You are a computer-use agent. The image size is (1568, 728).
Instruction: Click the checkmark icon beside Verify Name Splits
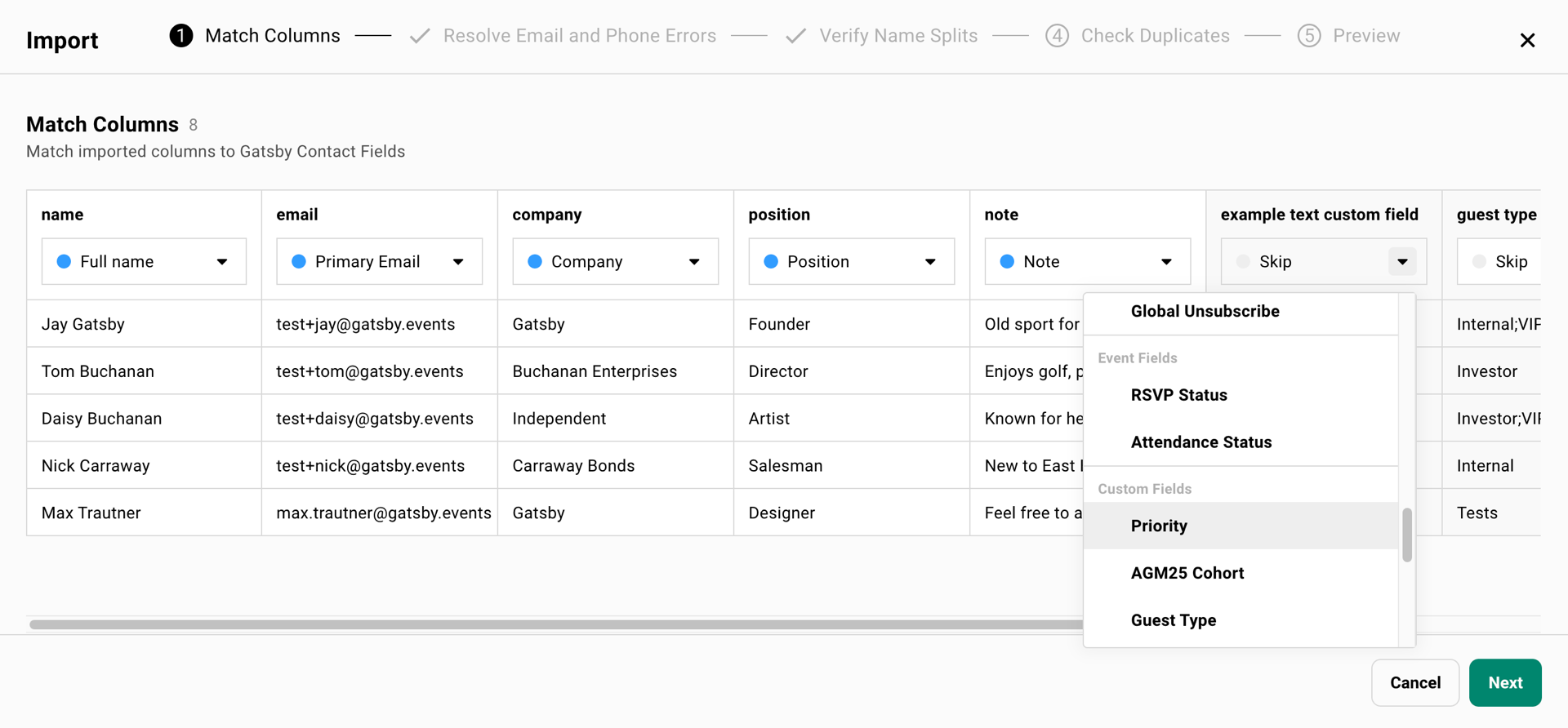(795, 36)
